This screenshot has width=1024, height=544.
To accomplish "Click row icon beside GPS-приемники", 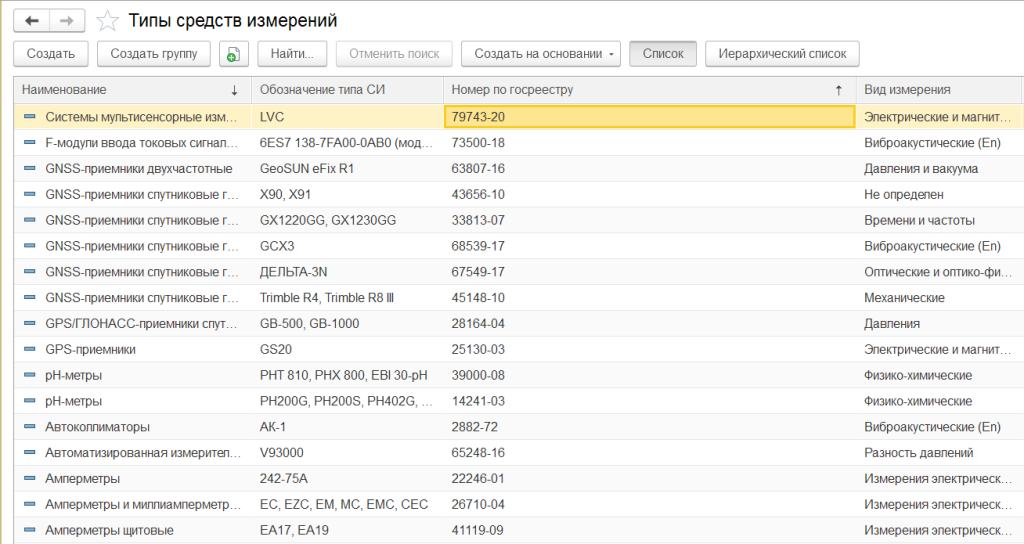I will (x=29, y=349).
